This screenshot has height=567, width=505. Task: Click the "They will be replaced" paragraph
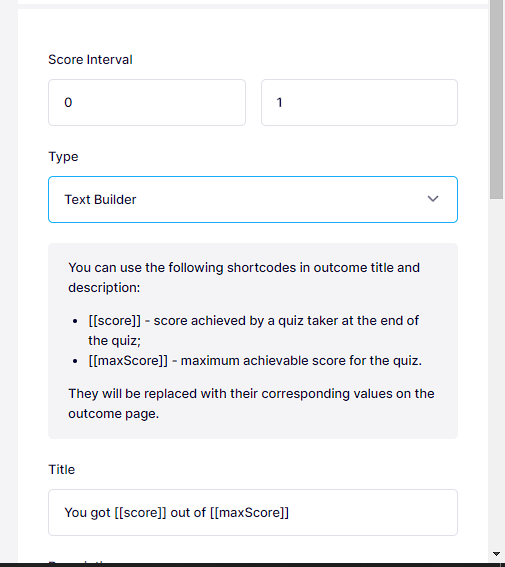tap(251, 404)
